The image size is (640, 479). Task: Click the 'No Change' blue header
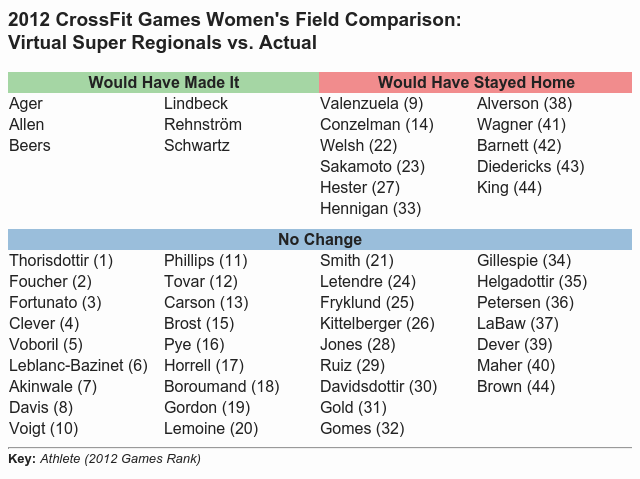pyautogui.click(x=320, y=239)
